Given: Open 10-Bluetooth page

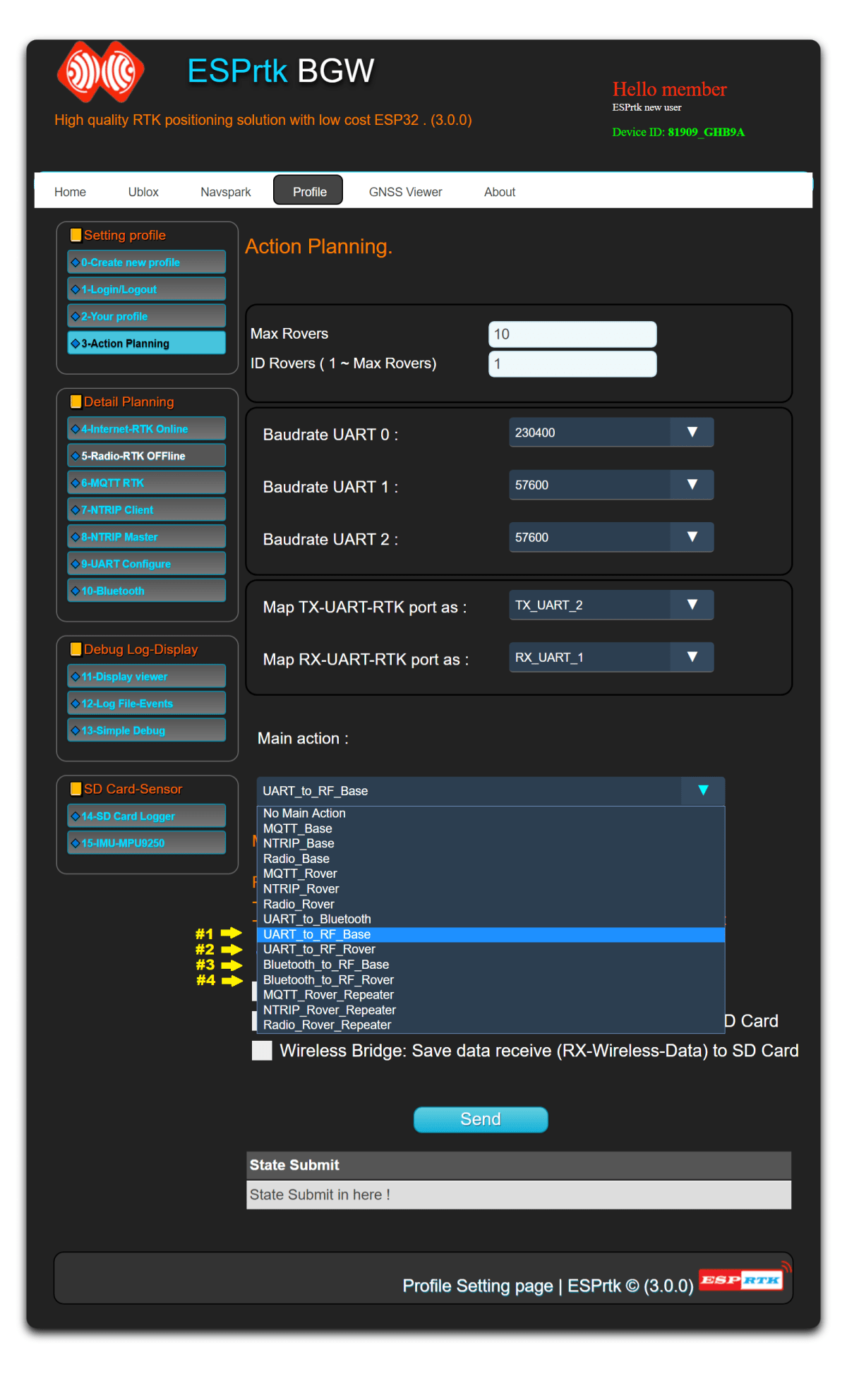Looking at the screenshot, I should 147,591.
